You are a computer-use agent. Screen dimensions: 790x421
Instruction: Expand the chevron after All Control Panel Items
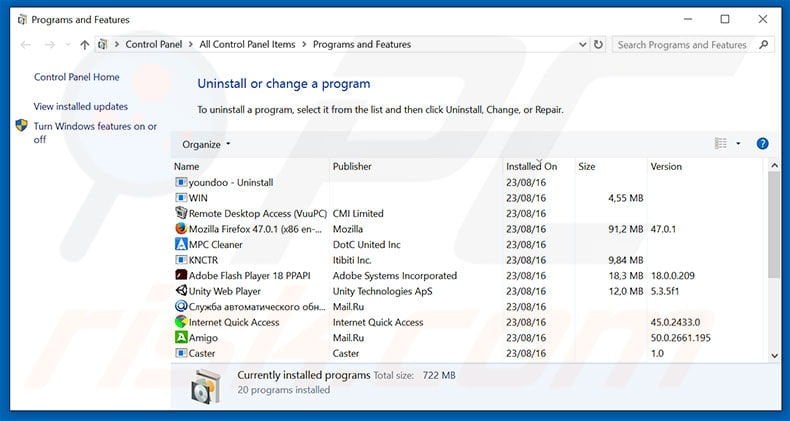tap(304, 44)
